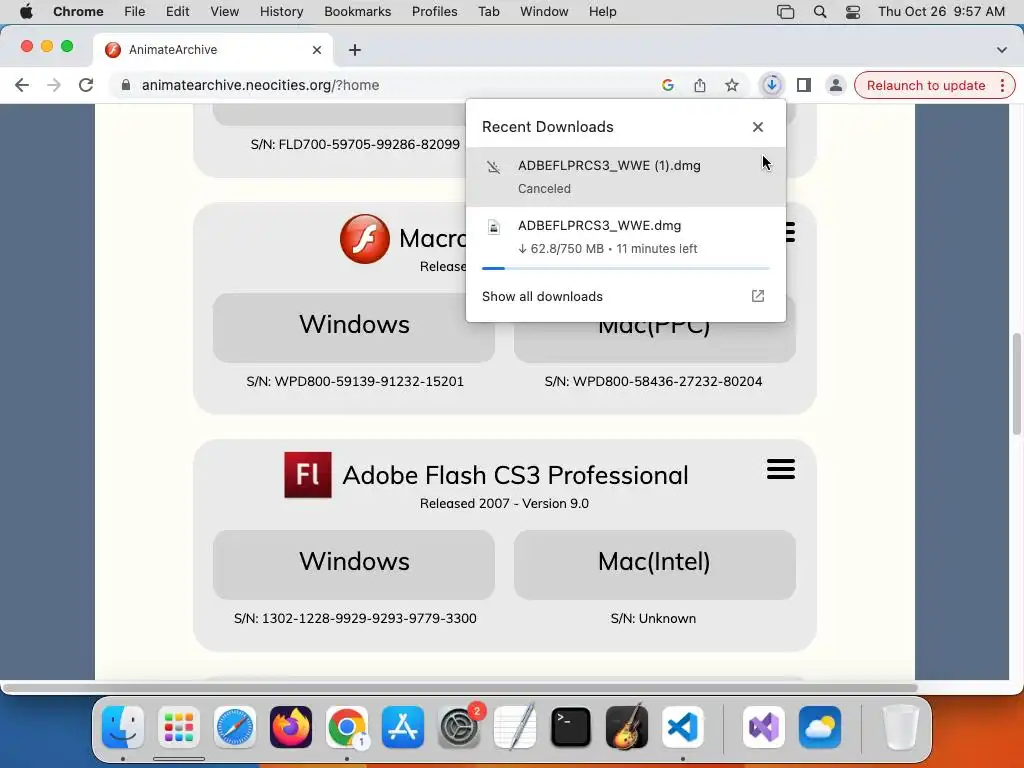The image size is (1024, 768).
Task: Open Spotlight search in menu bar
Action: 820,12
